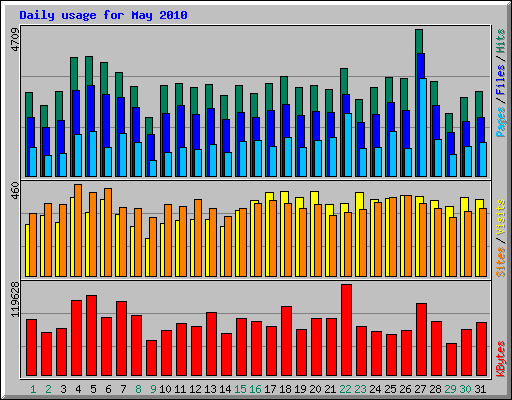Viewport: 512px width, 400px height.
Task: Click the green Hits bar for day 4
Action: (x=74, y=74)
